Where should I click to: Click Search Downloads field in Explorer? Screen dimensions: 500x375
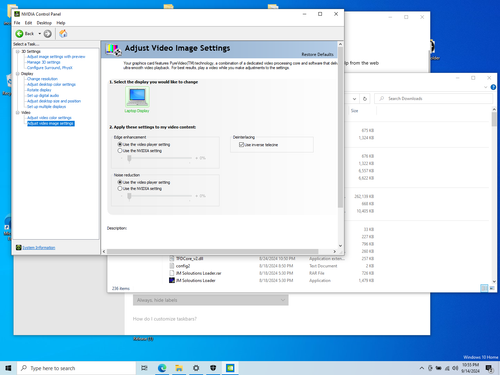(x=433, y=99)
